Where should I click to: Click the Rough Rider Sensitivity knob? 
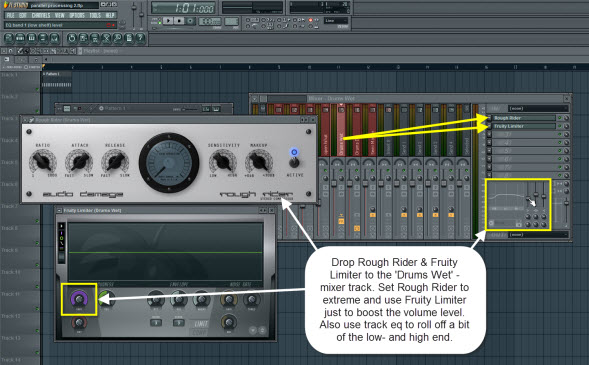(223, 161)
